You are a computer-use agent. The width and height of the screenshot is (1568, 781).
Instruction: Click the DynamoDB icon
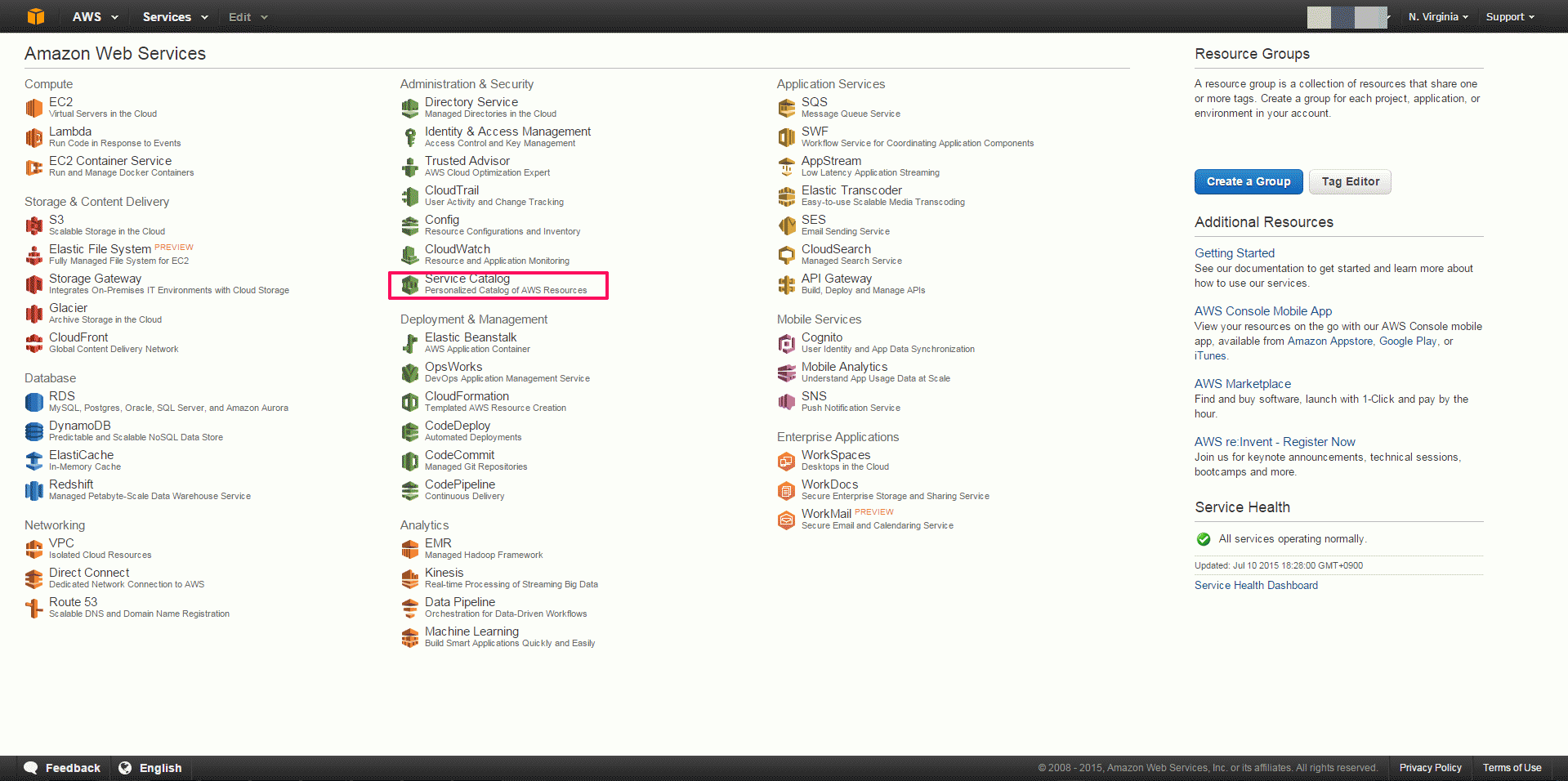pyautogui.click(x=34, y=431)
